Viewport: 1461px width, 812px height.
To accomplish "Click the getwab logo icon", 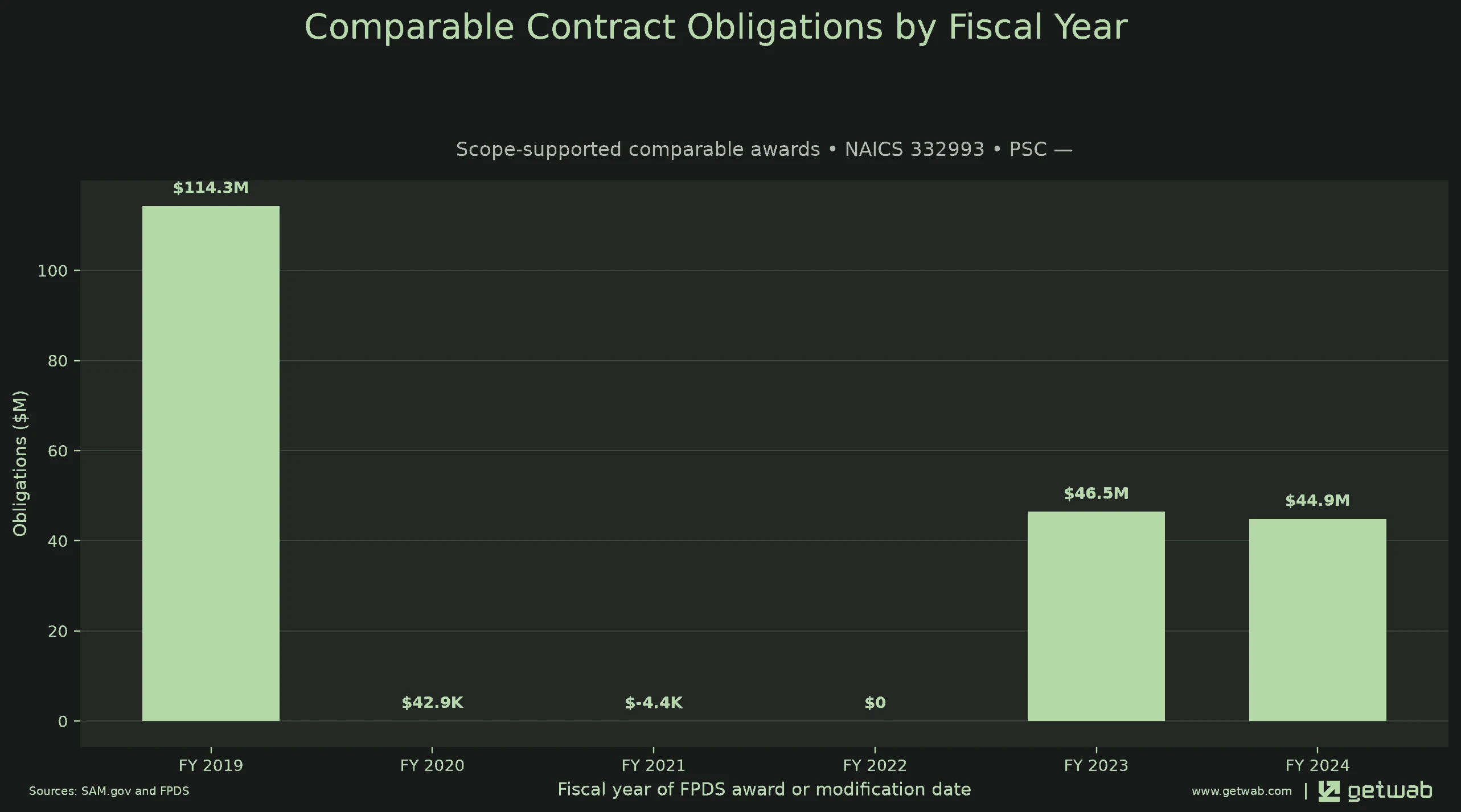I will tap(1329, 791).
